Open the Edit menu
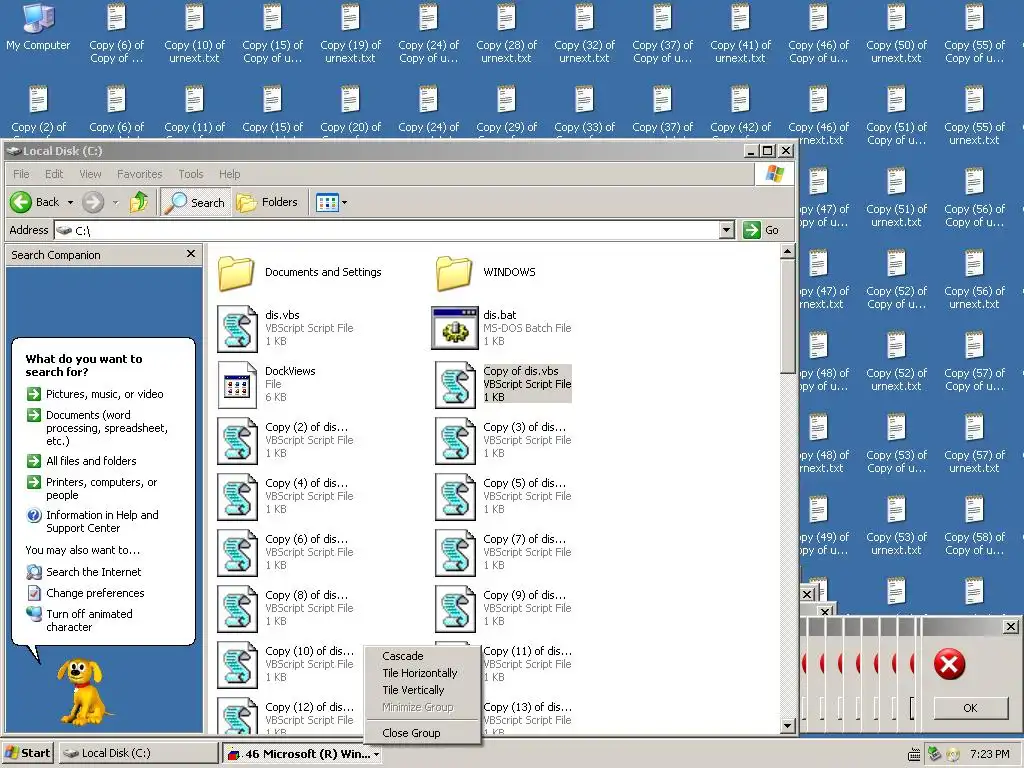Viewport: 1024px width, 768px height. (x=54, y=174)
